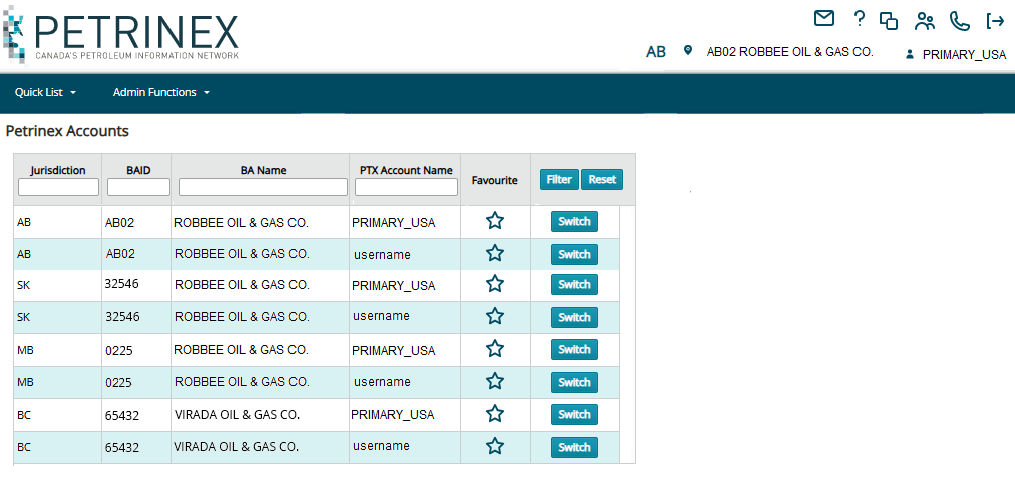Viewport: 1015px width, 488px height.
Task: Switch to MB 0225 PRIMARY_USA account
Action: [574, 350]
